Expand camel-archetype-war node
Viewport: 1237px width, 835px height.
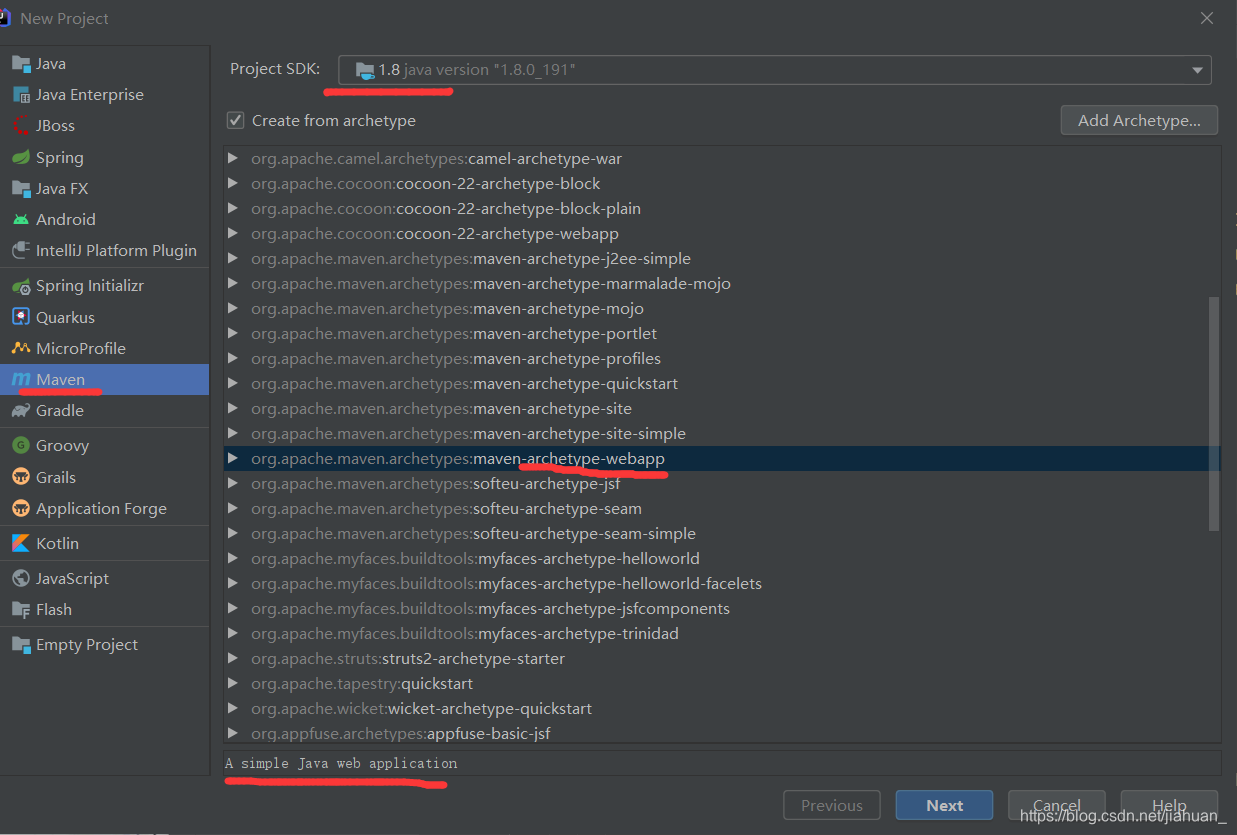233,159
